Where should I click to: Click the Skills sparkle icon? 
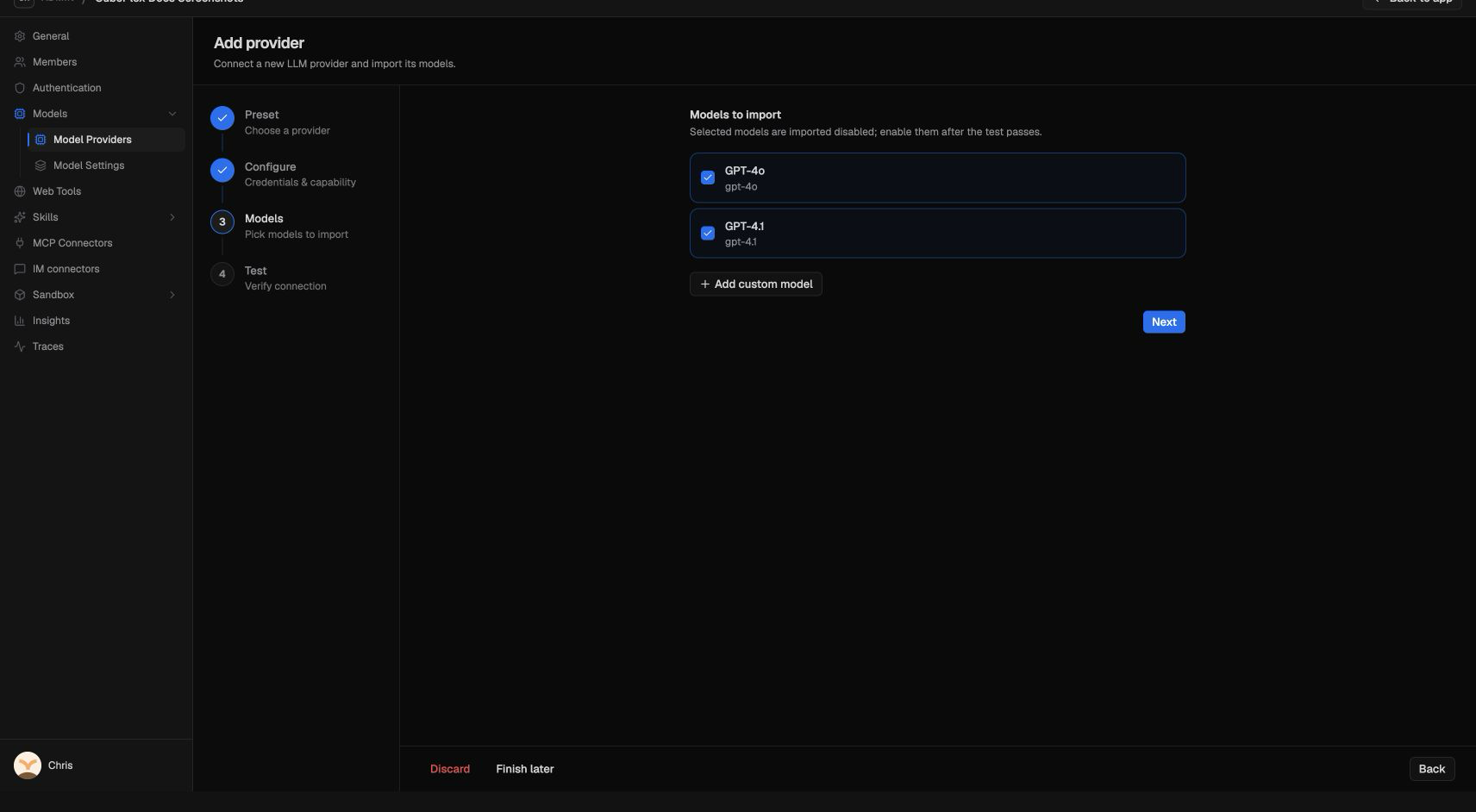point(20,217)
